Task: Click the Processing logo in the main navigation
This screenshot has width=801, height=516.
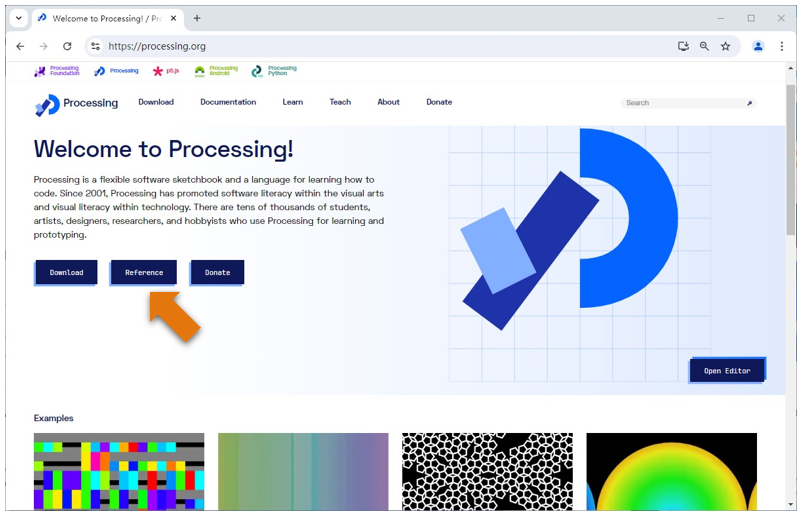Action: [x=76, y=104]
